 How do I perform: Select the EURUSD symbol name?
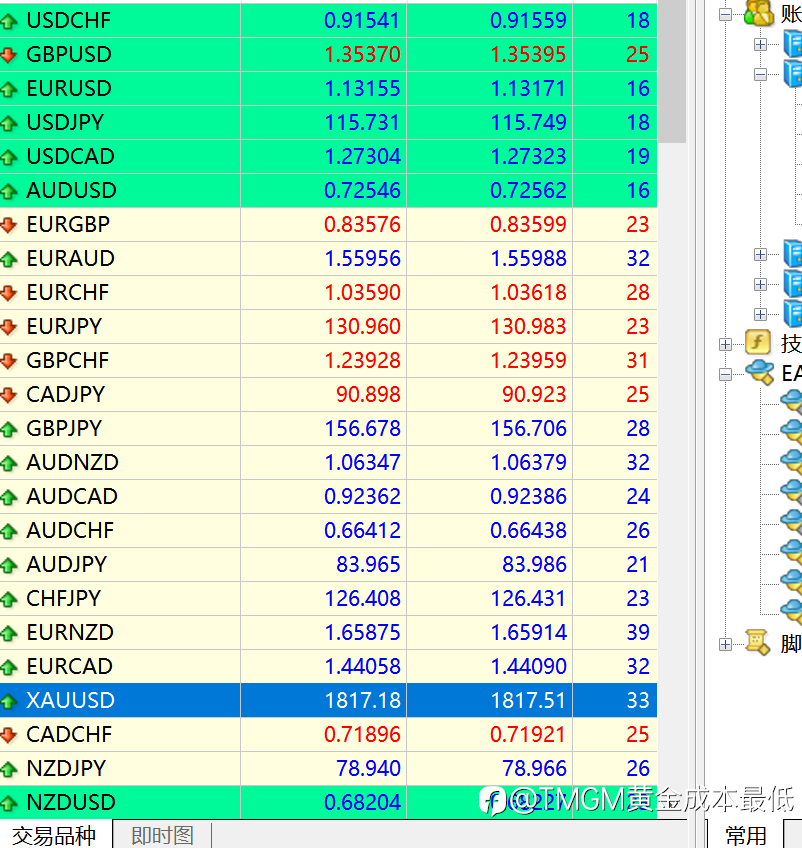[69, 89]
